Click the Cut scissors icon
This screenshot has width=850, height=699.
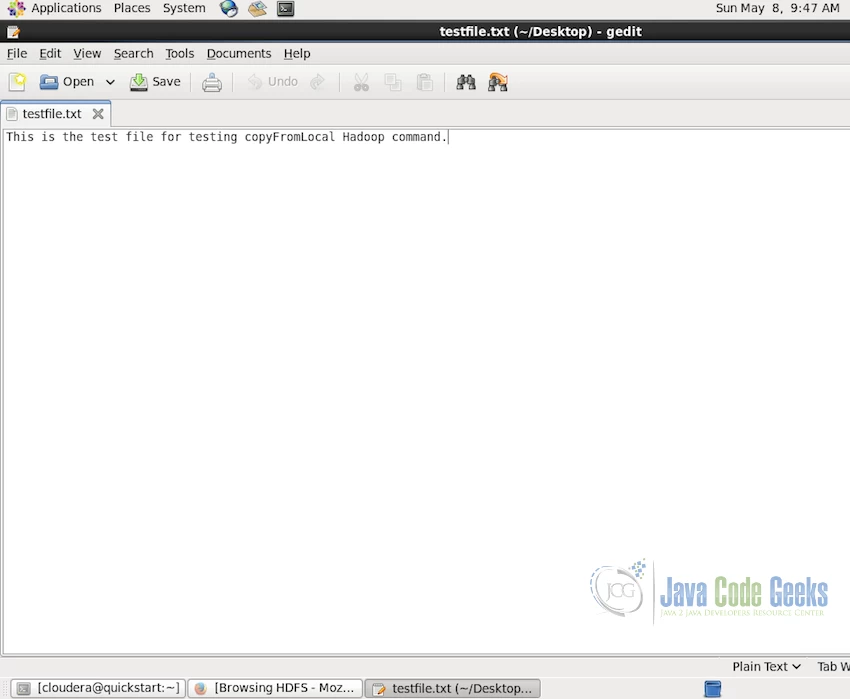361,82
